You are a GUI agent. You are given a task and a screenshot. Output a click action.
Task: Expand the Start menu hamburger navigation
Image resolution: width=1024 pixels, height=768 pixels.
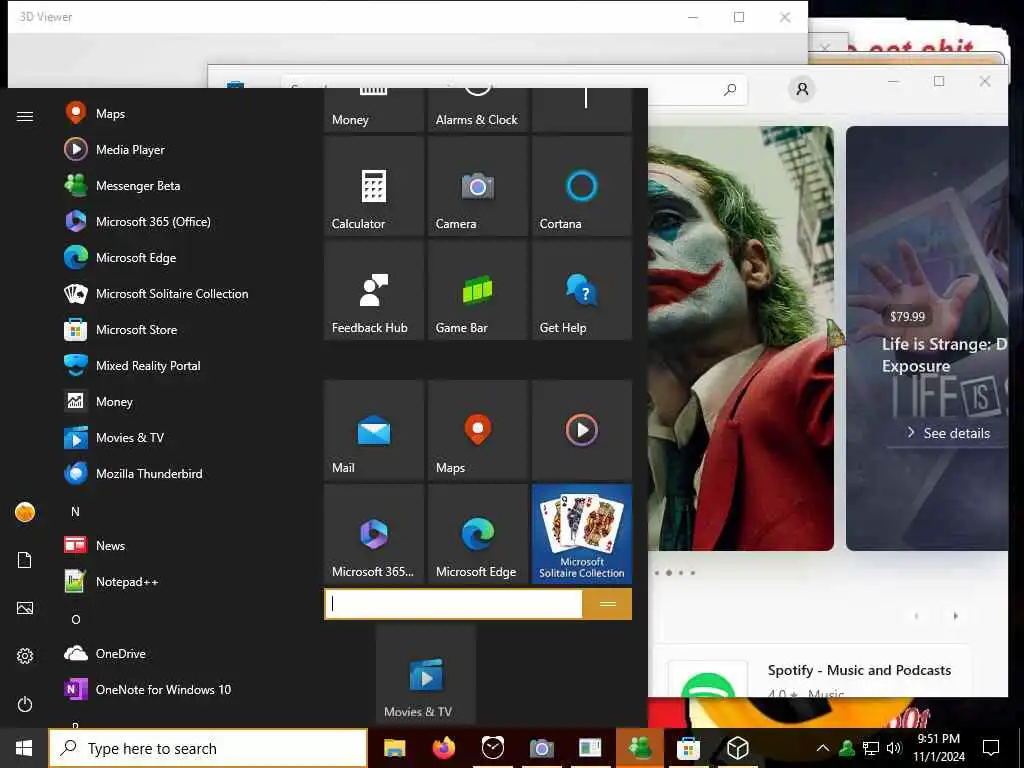coord(25,116)
